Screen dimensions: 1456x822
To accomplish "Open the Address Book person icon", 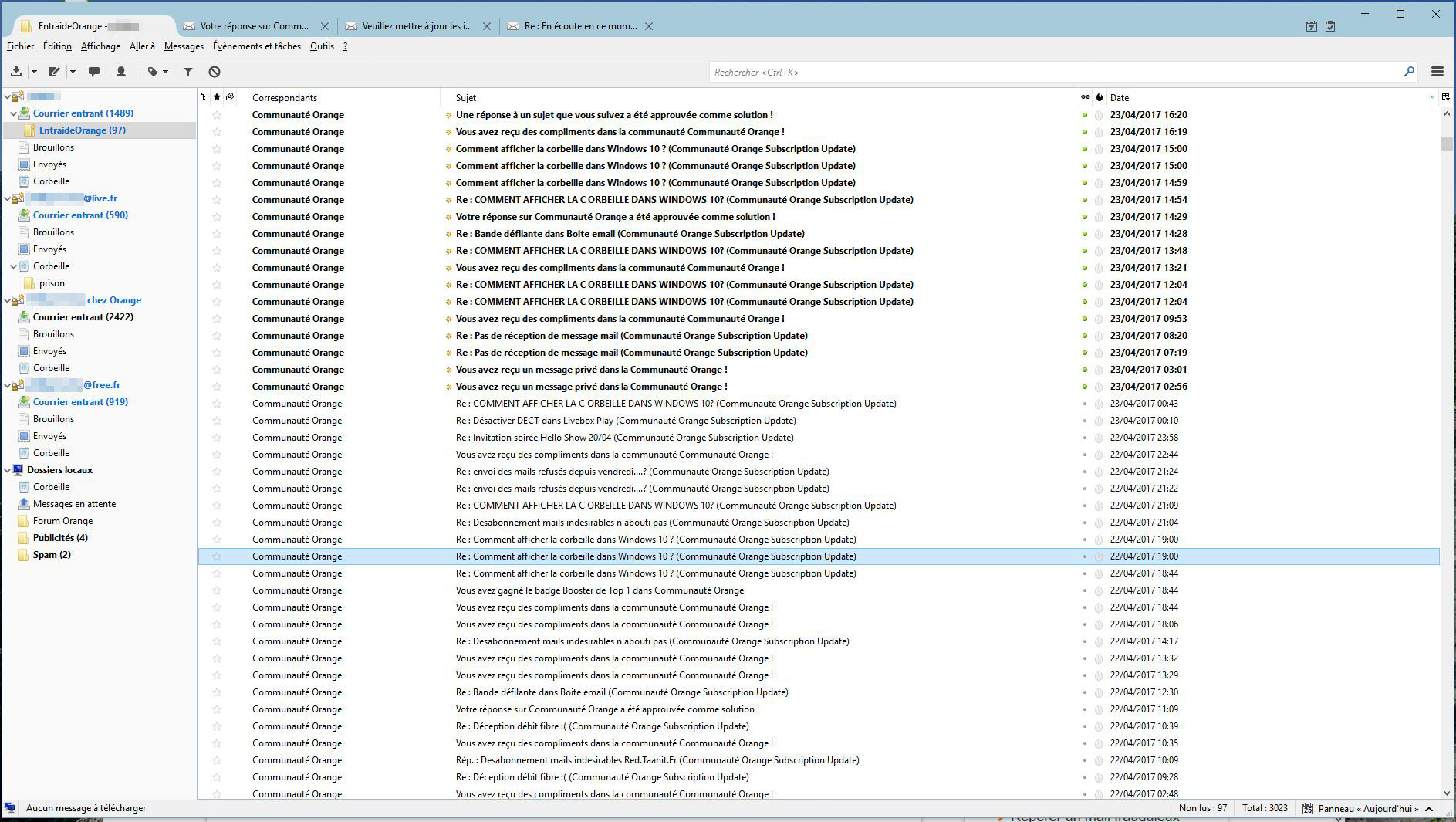I will tap(121, 72).
